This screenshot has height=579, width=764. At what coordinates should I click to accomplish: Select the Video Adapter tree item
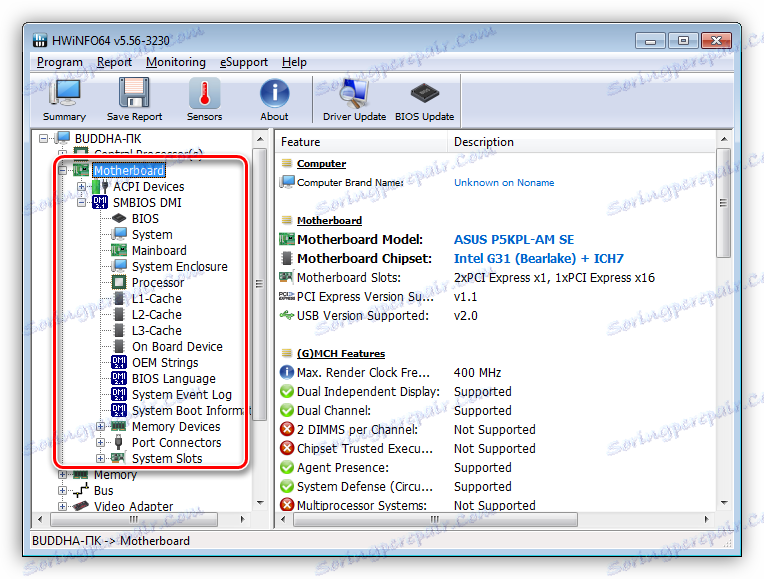[x=133, y=506]
